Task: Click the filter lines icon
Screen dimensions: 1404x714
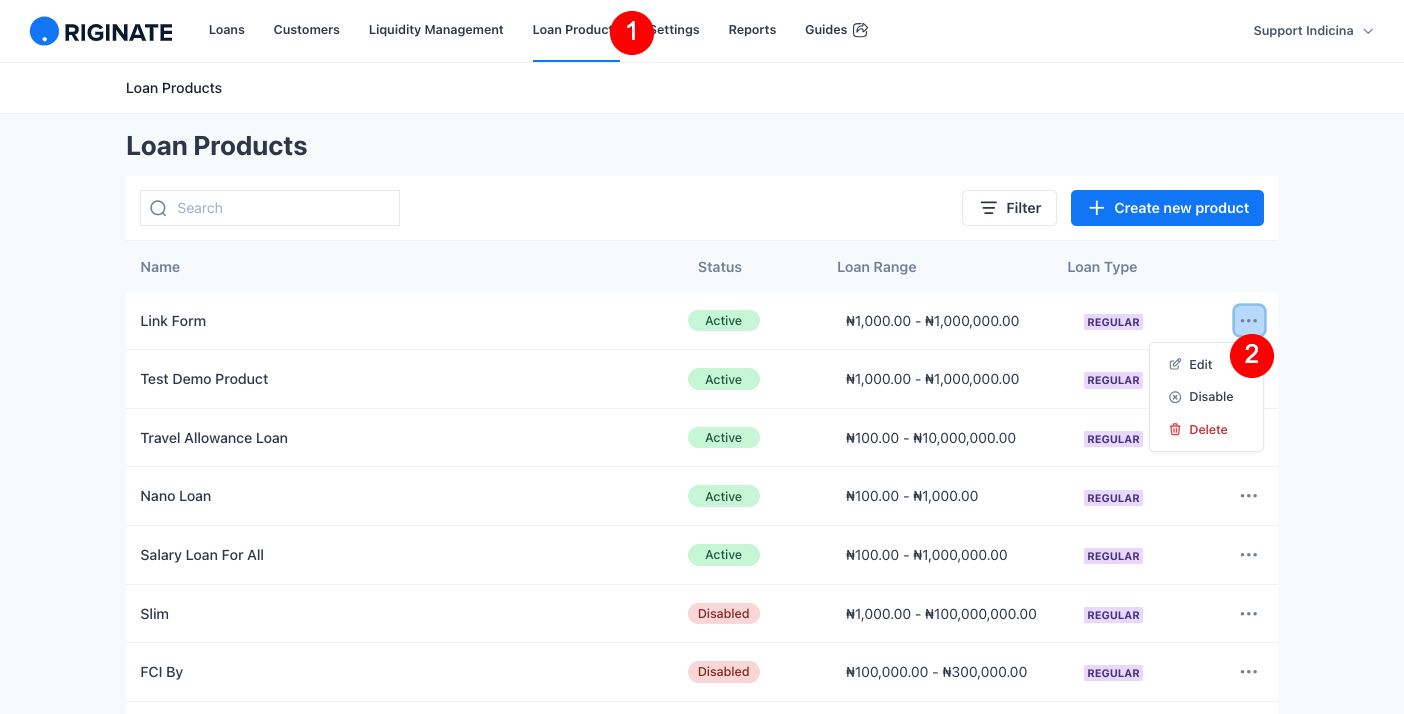Action: point(988,208)
